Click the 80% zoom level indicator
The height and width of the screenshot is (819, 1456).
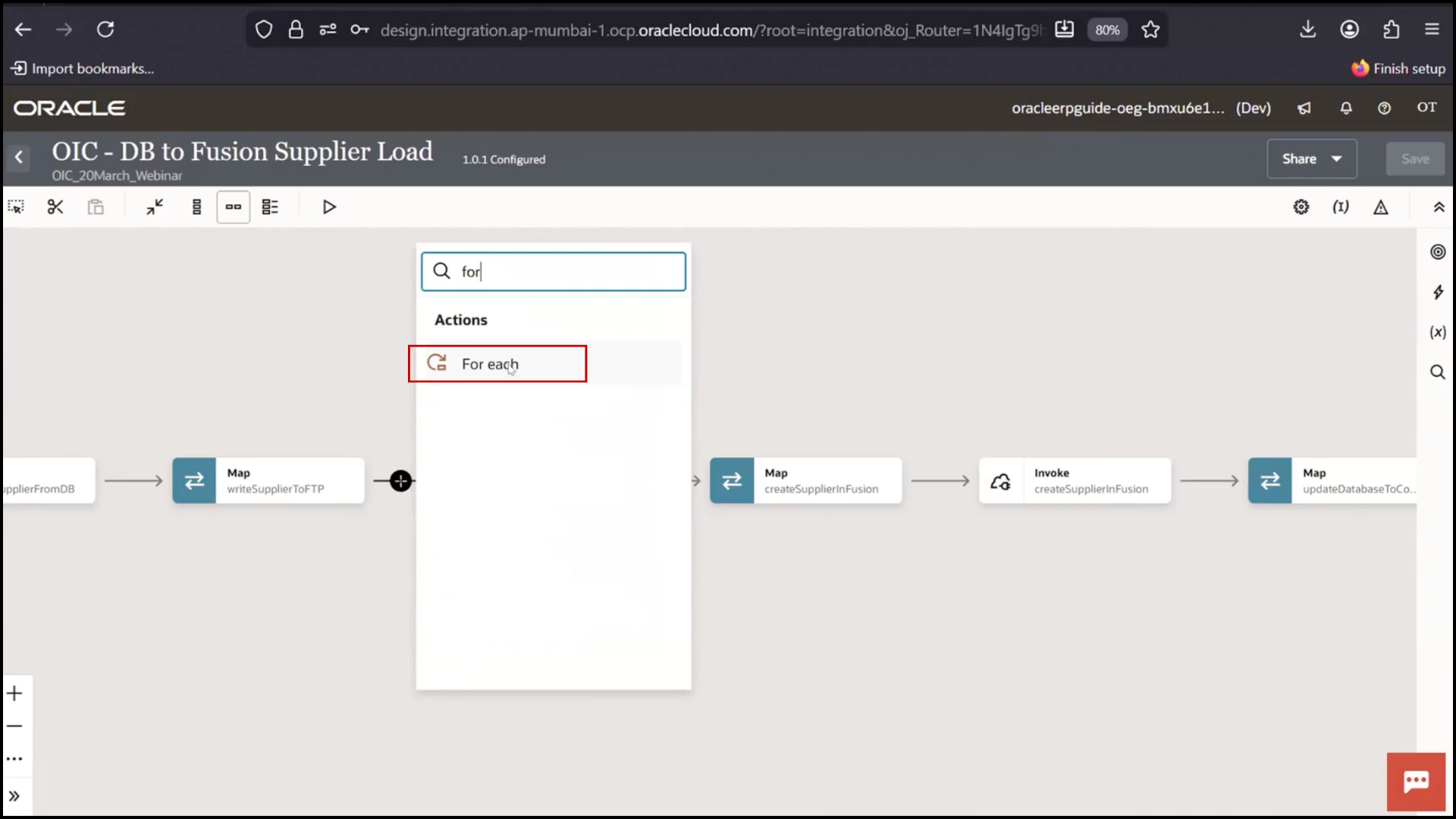pos(1107,30)
